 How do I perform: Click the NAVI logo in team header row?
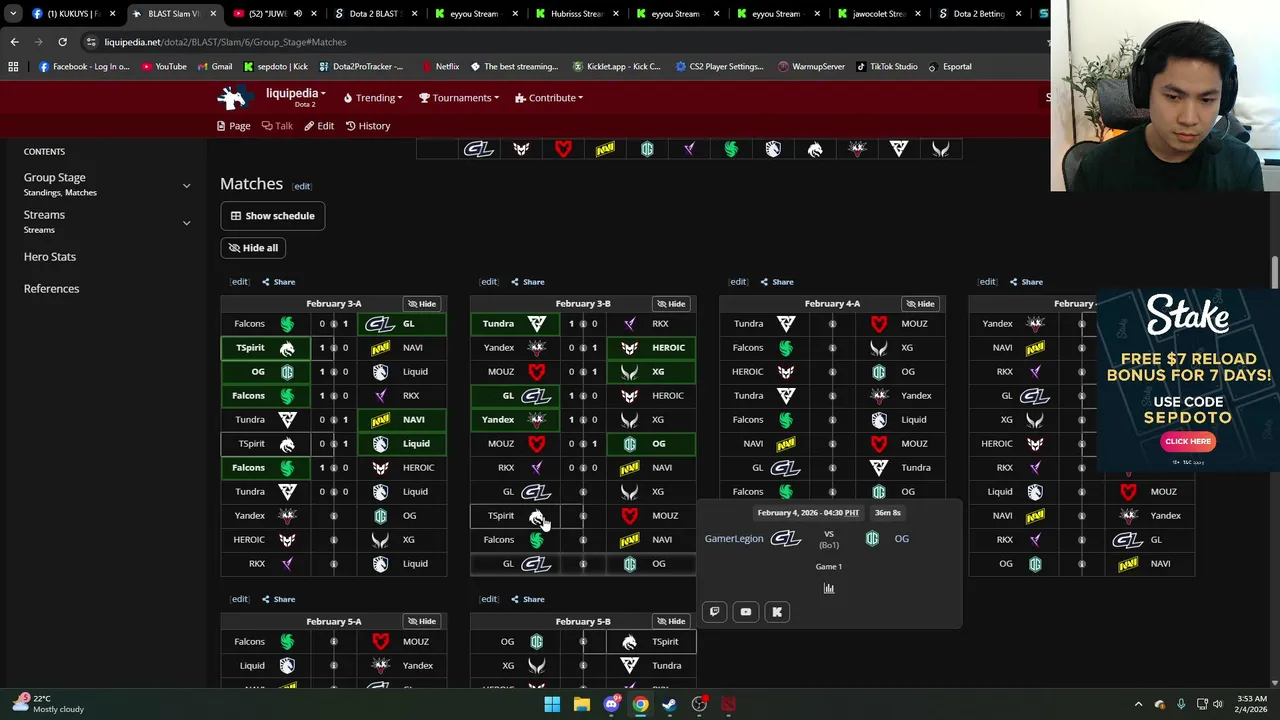coord(605,149)
